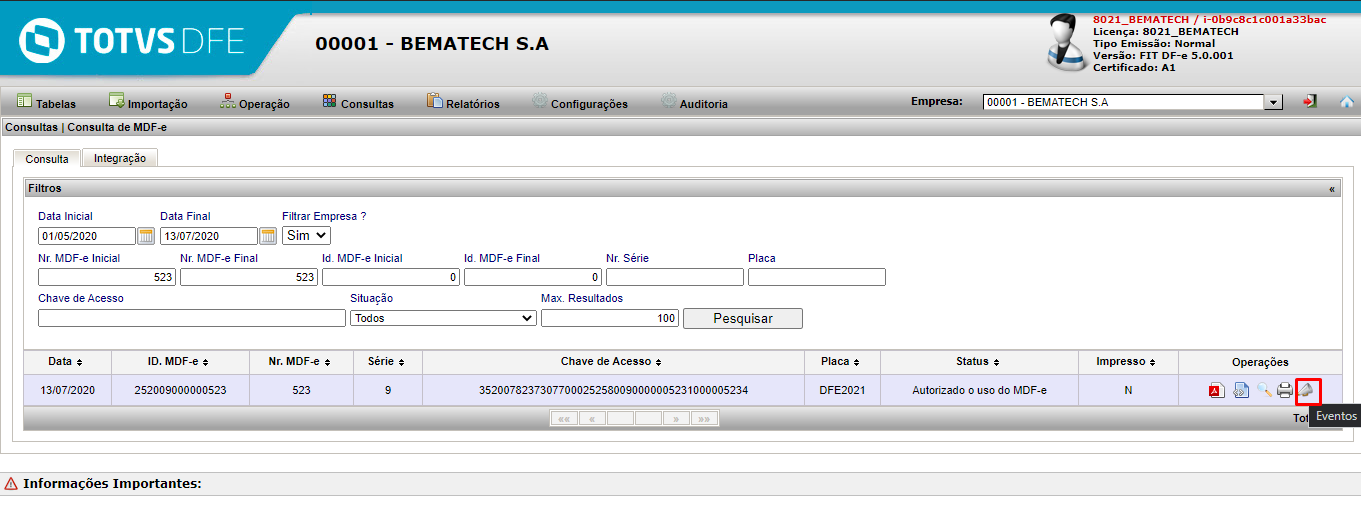Open the Relatórios menu
The image size is (1361, 511).
pyautogui.click(x=463, y=103)
